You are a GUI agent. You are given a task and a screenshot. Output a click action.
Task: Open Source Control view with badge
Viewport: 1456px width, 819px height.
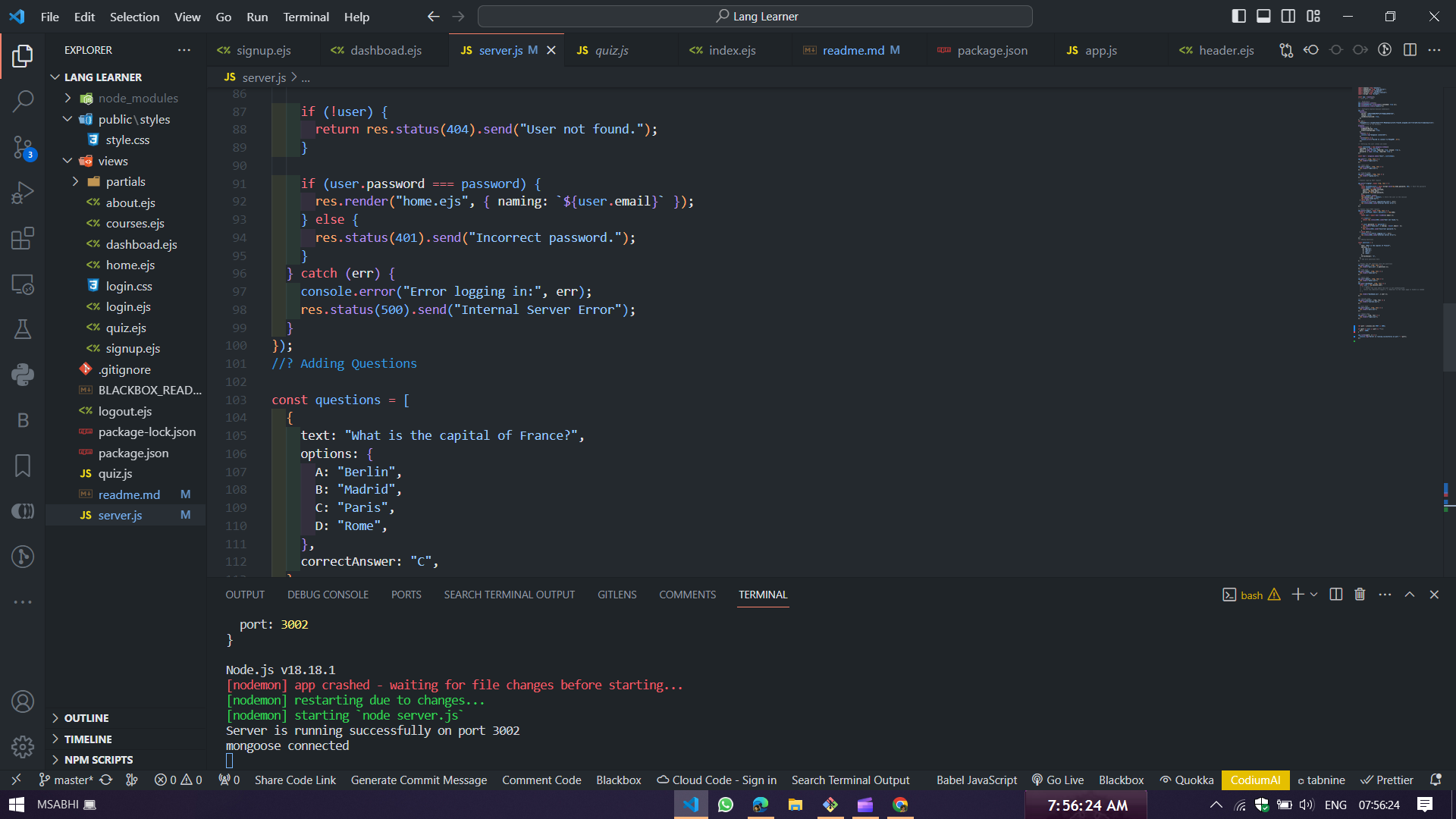pyautogui.click(x=23, y=147)
